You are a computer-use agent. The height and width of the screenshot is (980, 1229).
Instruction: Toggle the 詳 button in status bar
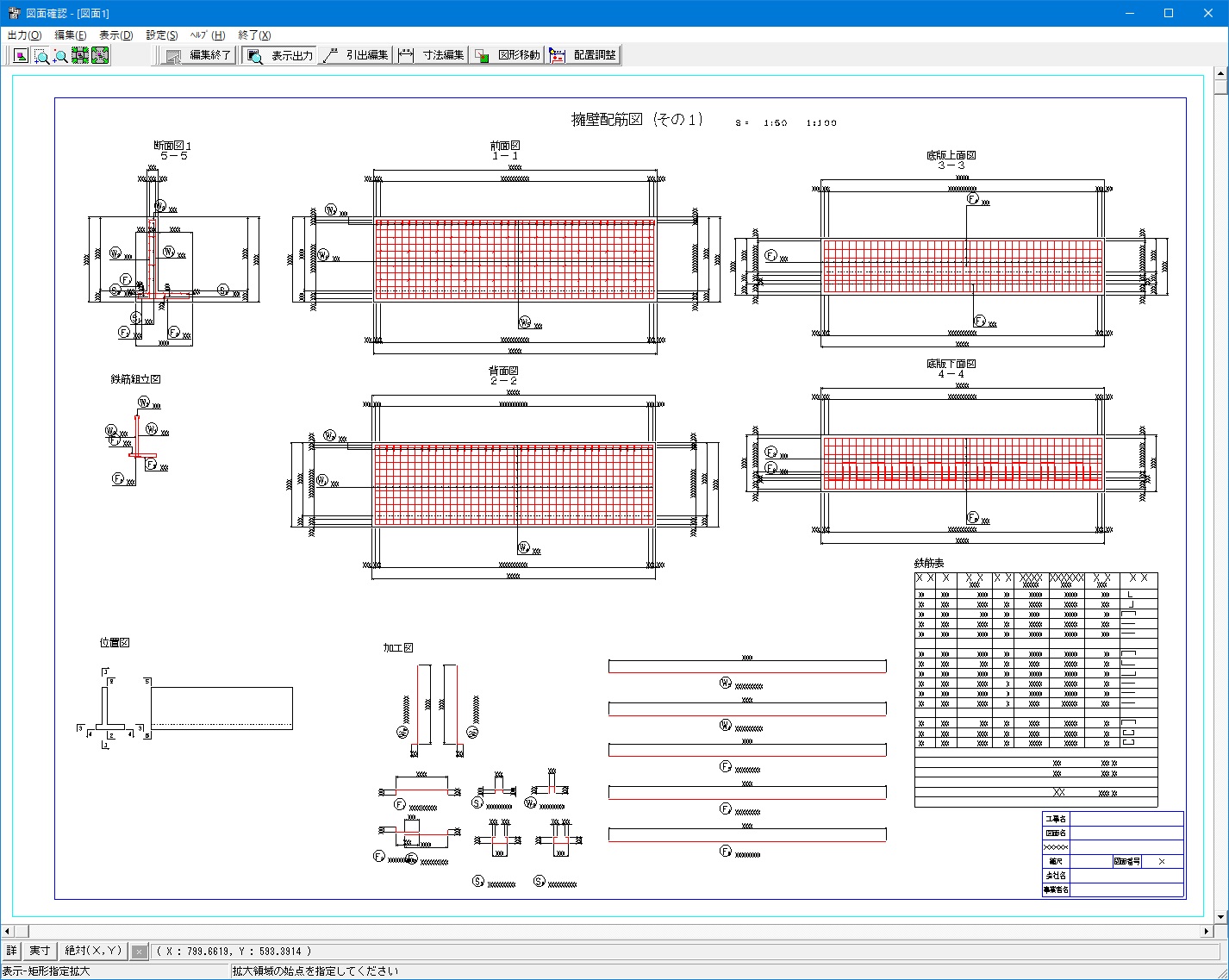click(x=11, y=951)
